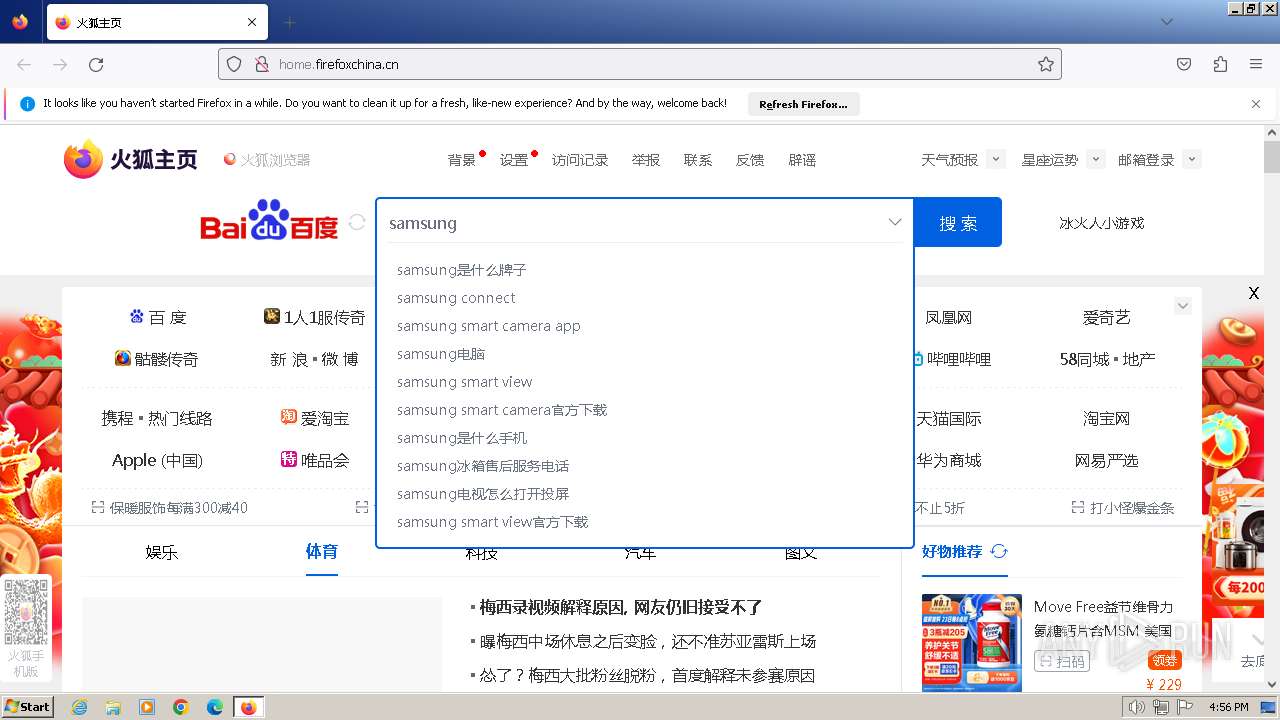Image resolution: width=1280 pixels, height=720 pixels.
Task: Click the 领券 coupon button
Action: coord(1165,660)
